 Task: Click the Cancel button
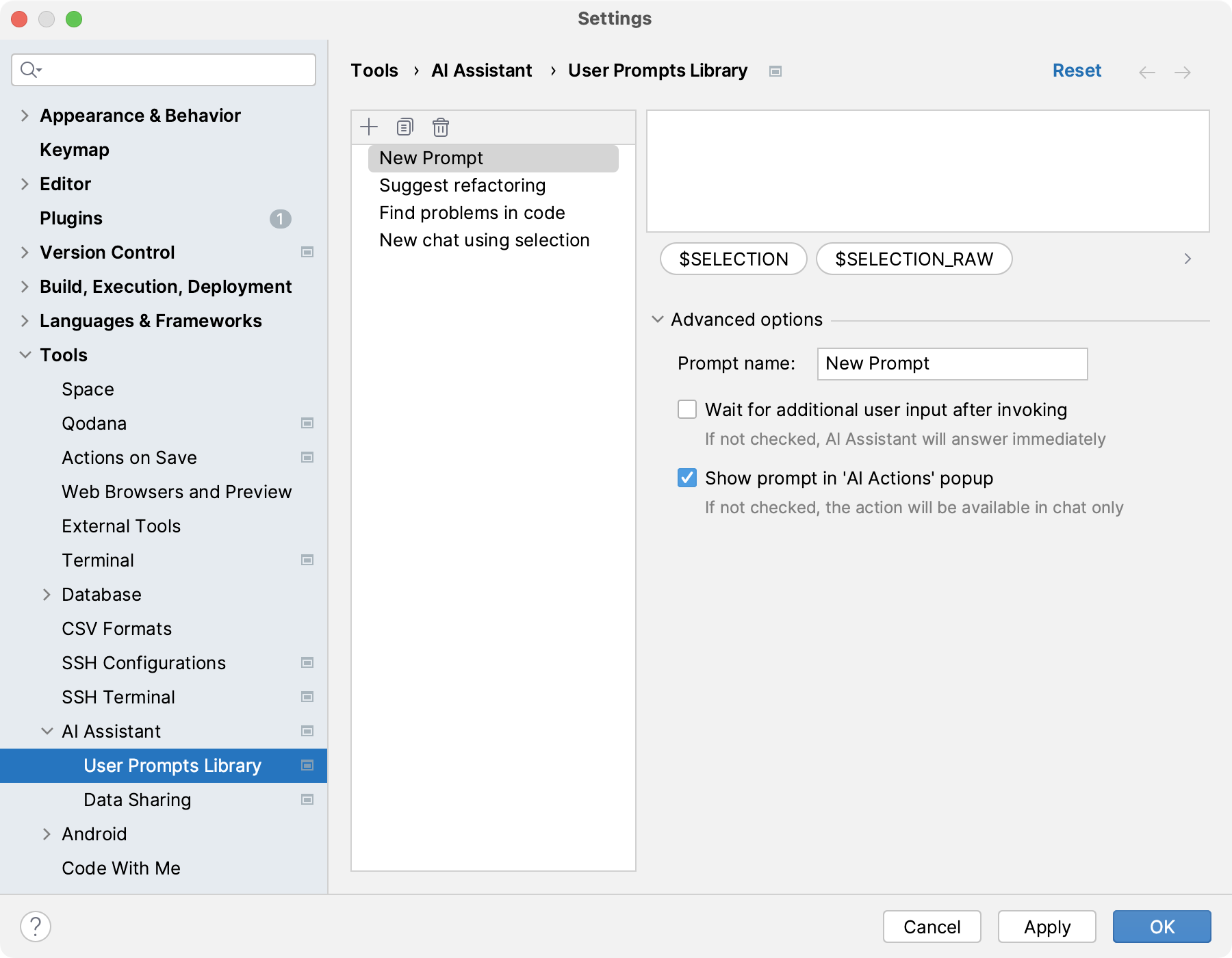coord(932,927)
